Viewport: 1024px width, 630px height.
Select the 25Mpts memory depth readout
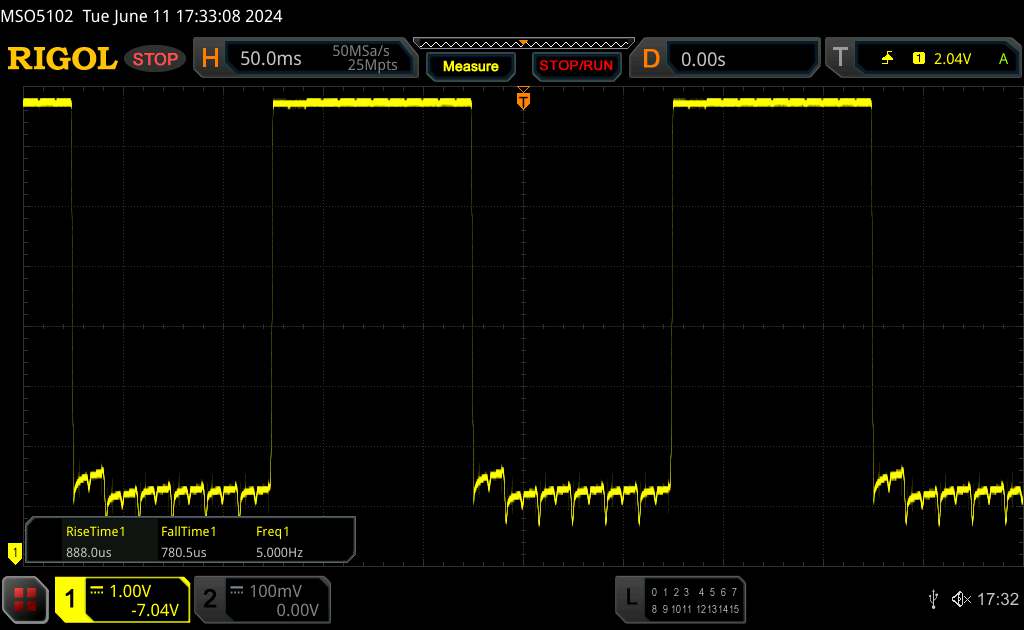tap(372, 65)
